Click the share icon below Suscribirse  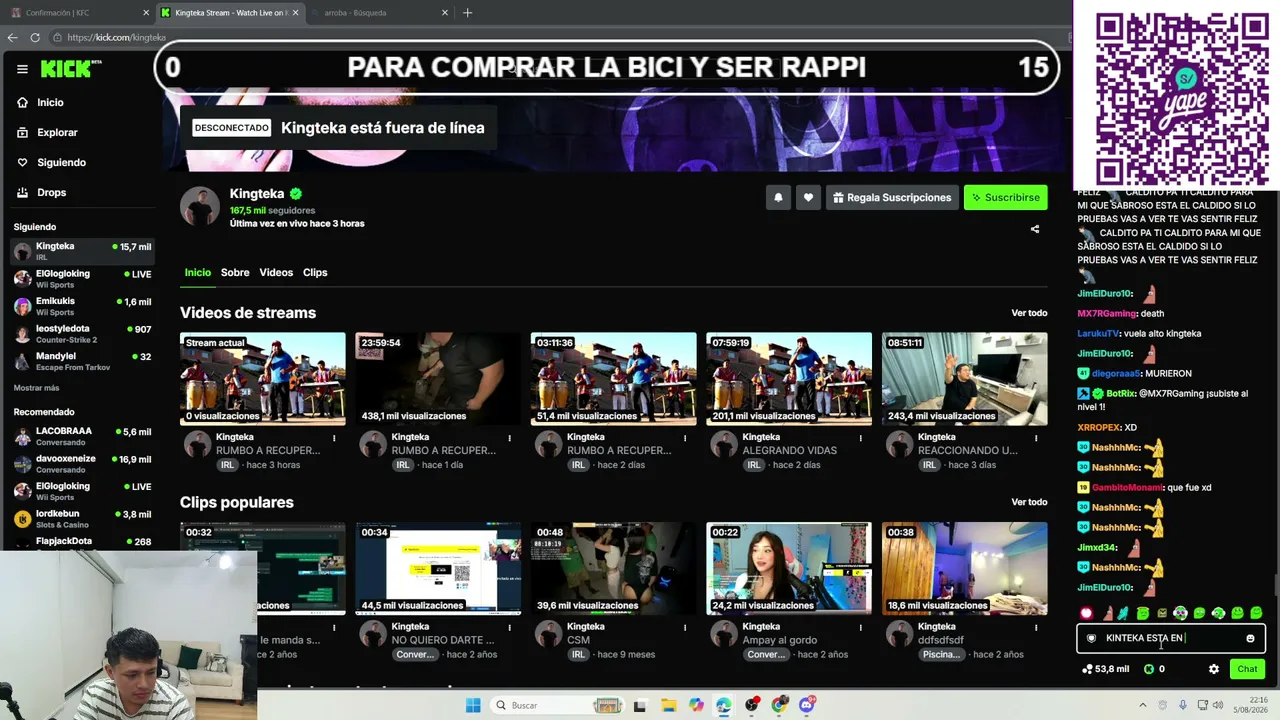[1035, 229]
